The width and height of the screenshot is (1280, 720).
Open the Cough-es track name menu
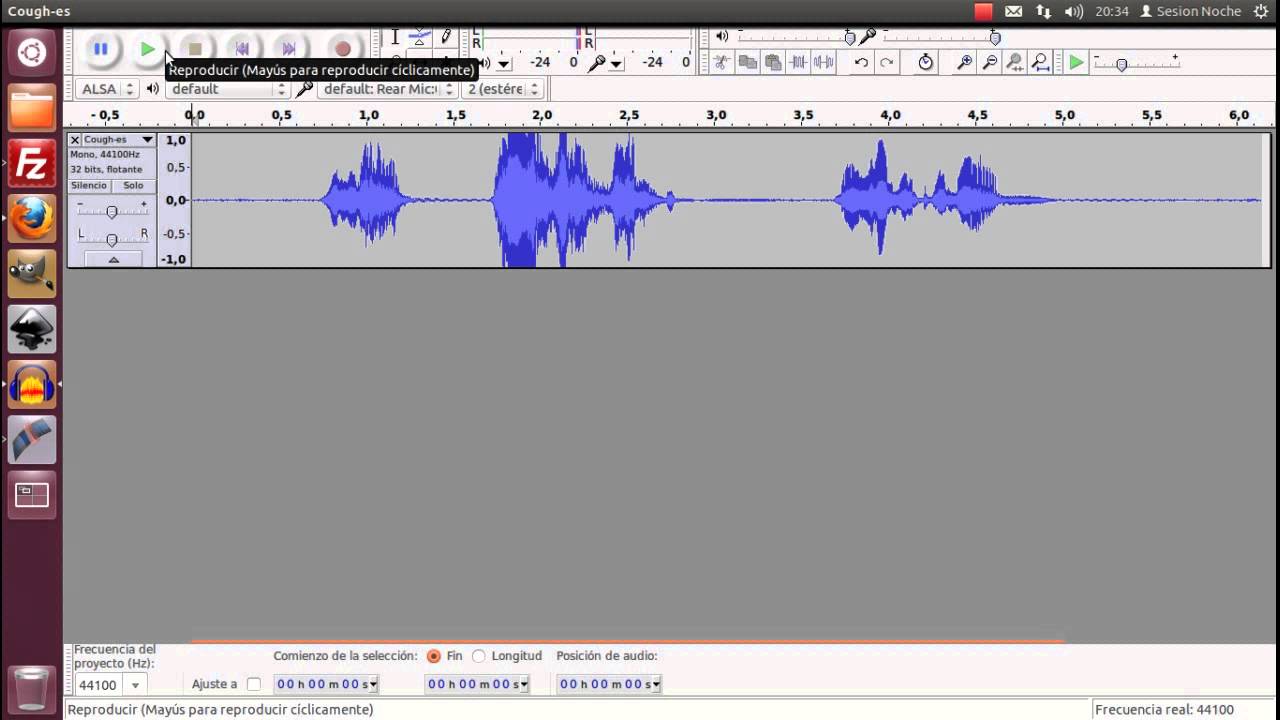[x=118, y=140]
